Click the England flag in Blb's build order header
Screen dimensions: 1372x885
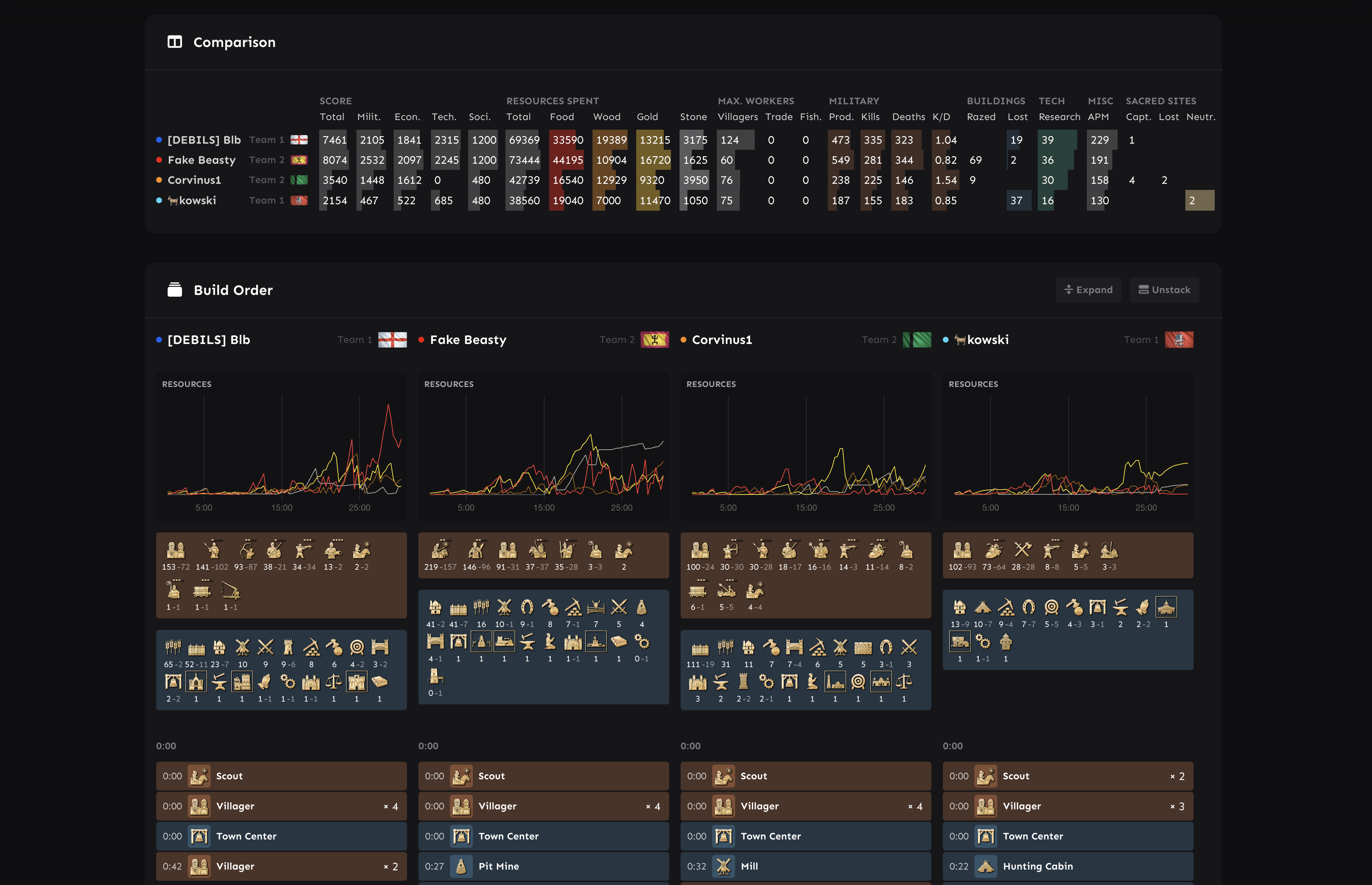click(x=392, y=340)
